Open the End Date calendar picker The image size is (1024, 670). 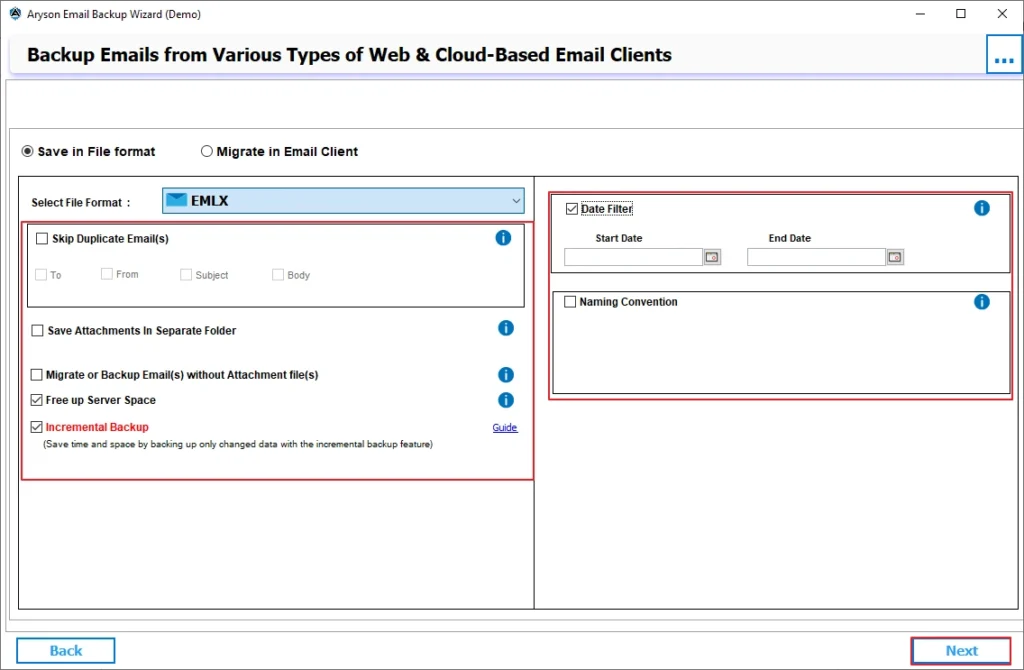[895, 257]
